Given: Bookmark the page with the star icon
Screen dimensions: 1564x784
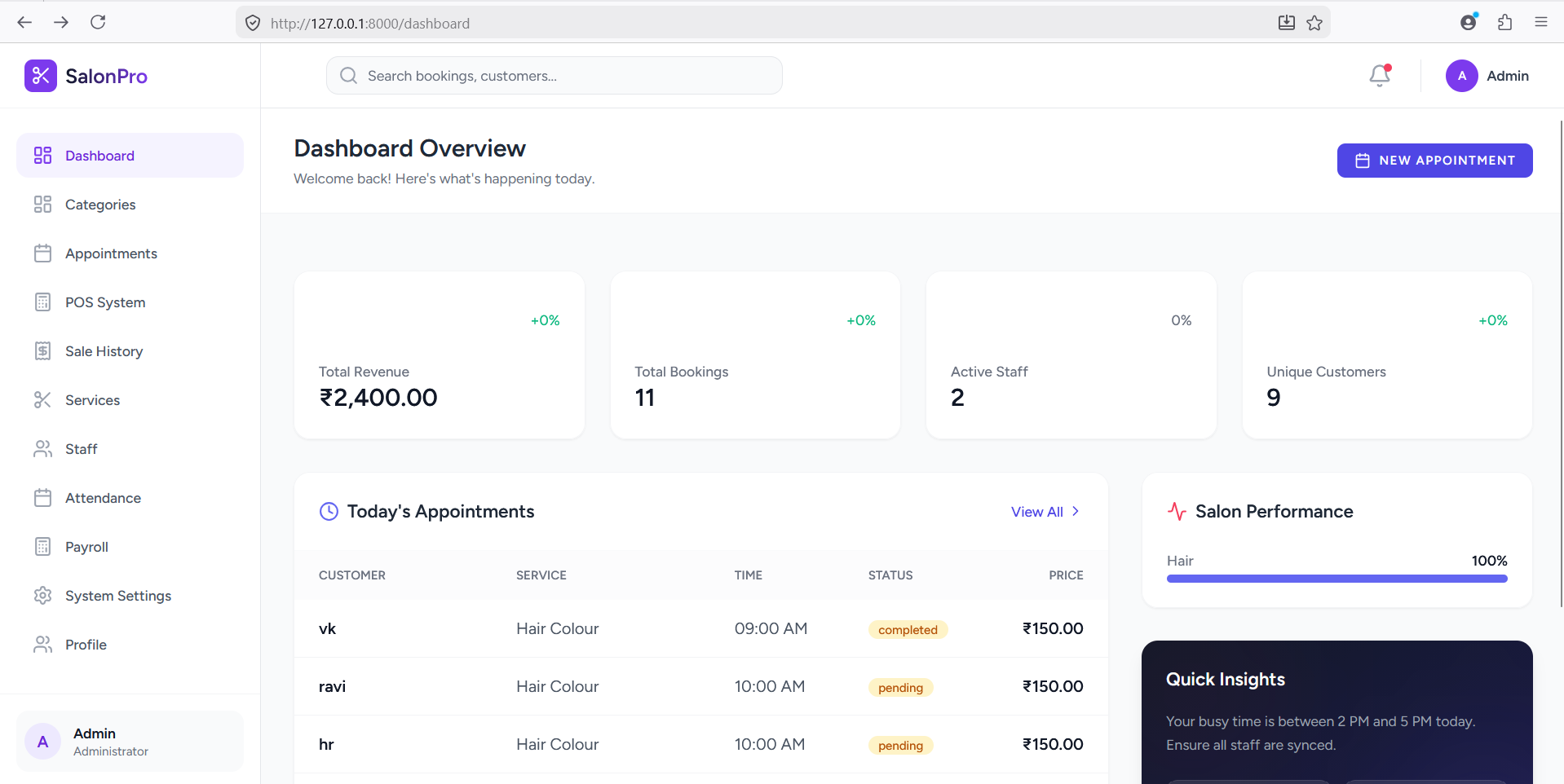Looking at the screenshot, I should click(1314, 23).
